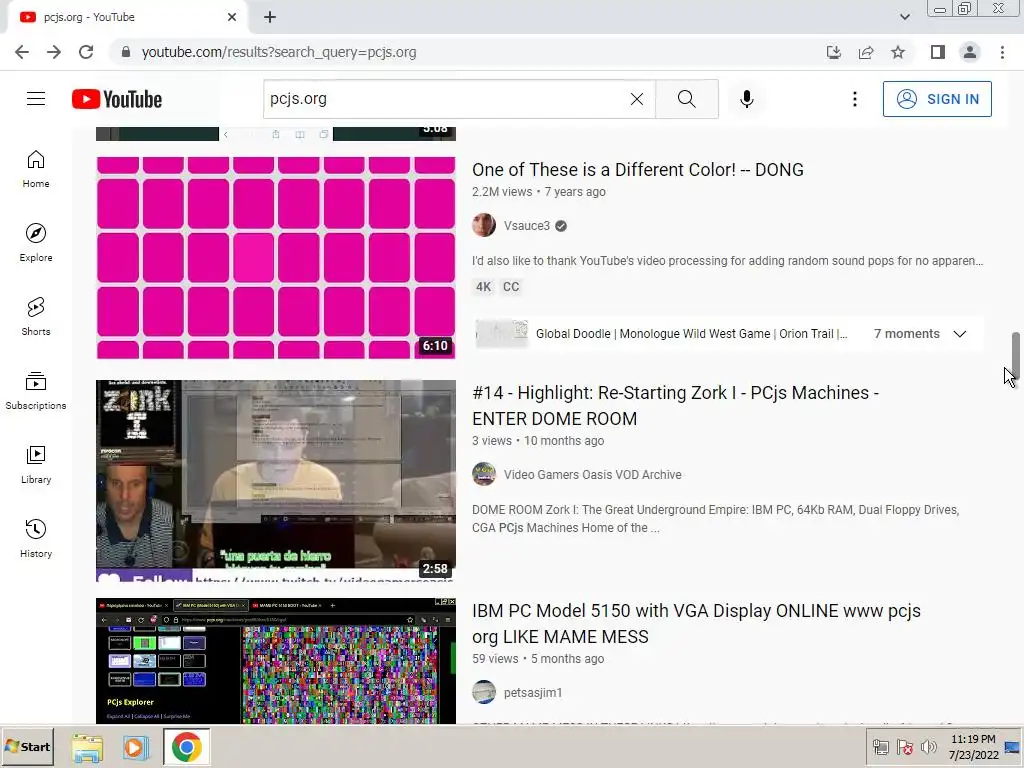Close the pcjs.org YouTube tab
1024x768 pixels.
[x=232, y=18]
